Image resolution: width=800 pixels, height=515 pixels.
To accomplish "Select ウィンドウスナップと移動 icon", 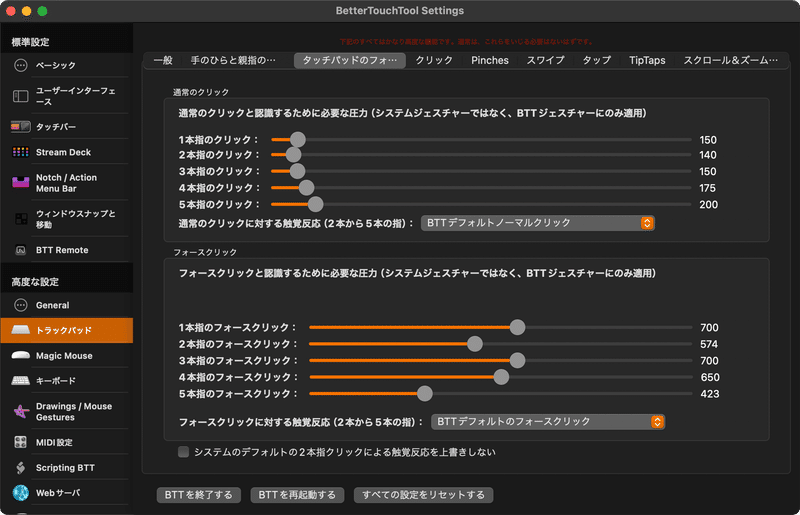I will click(21, 219).
